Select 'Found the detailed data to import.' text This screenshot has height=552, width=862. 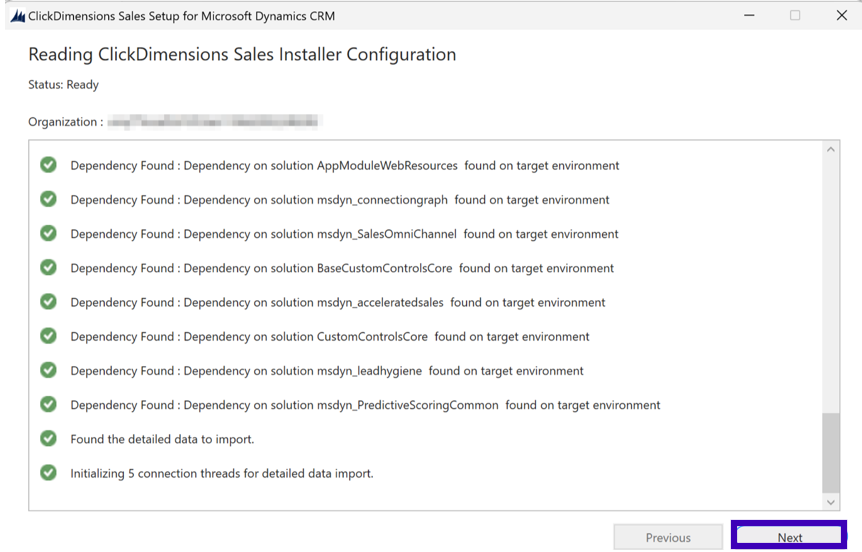[162, 439]
